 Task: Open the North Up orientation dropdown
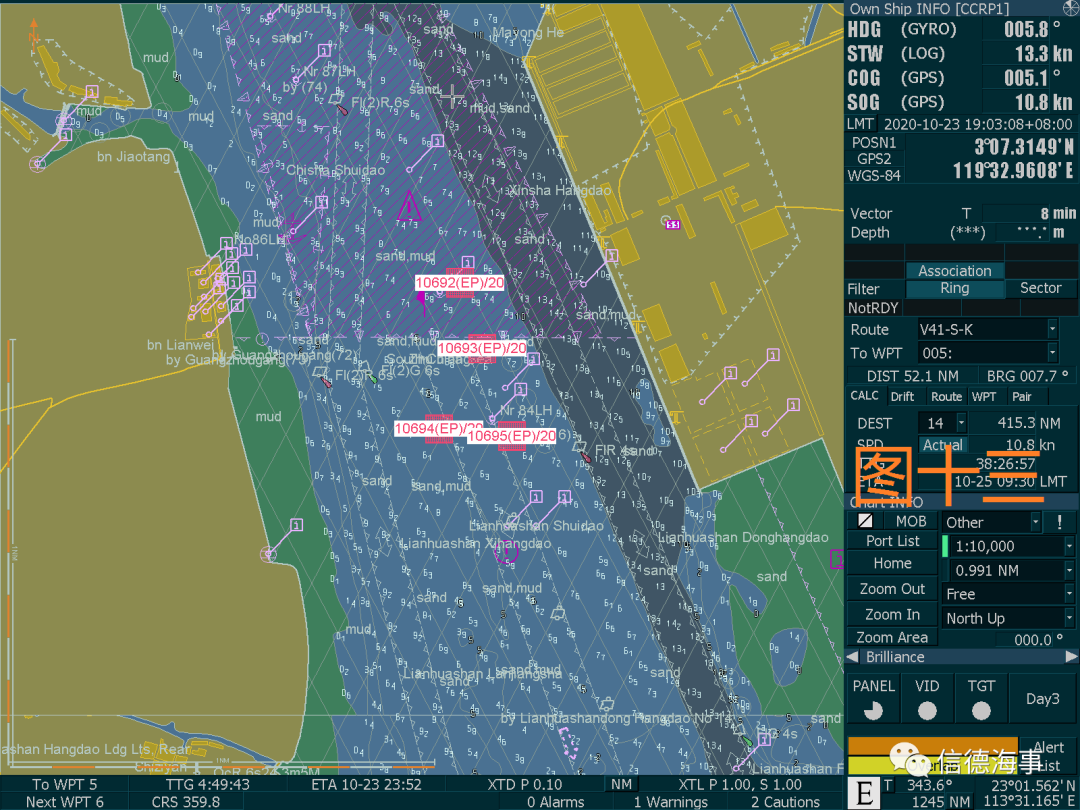point(1069,618)
